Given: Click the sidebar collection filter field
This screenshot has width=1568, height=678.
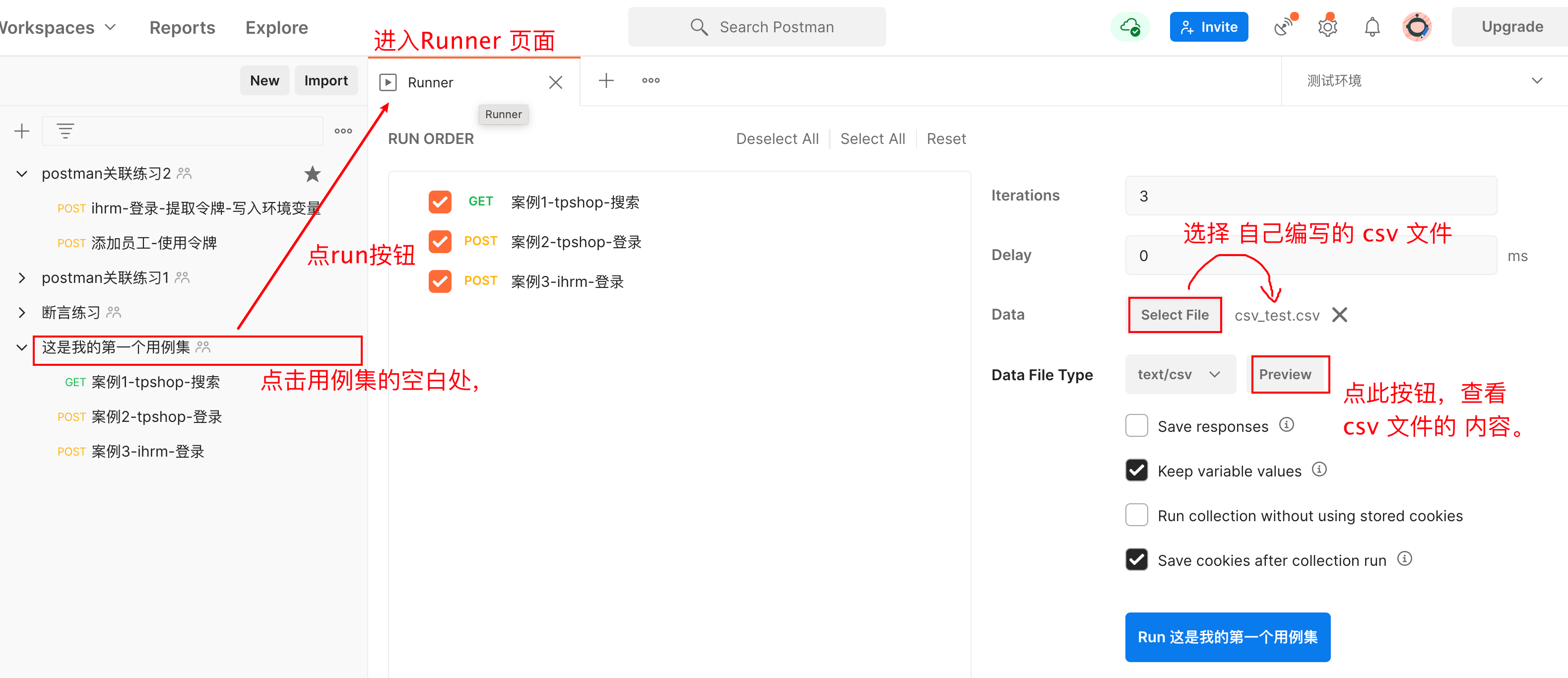Looking at the screenshot, I should 182,131.
